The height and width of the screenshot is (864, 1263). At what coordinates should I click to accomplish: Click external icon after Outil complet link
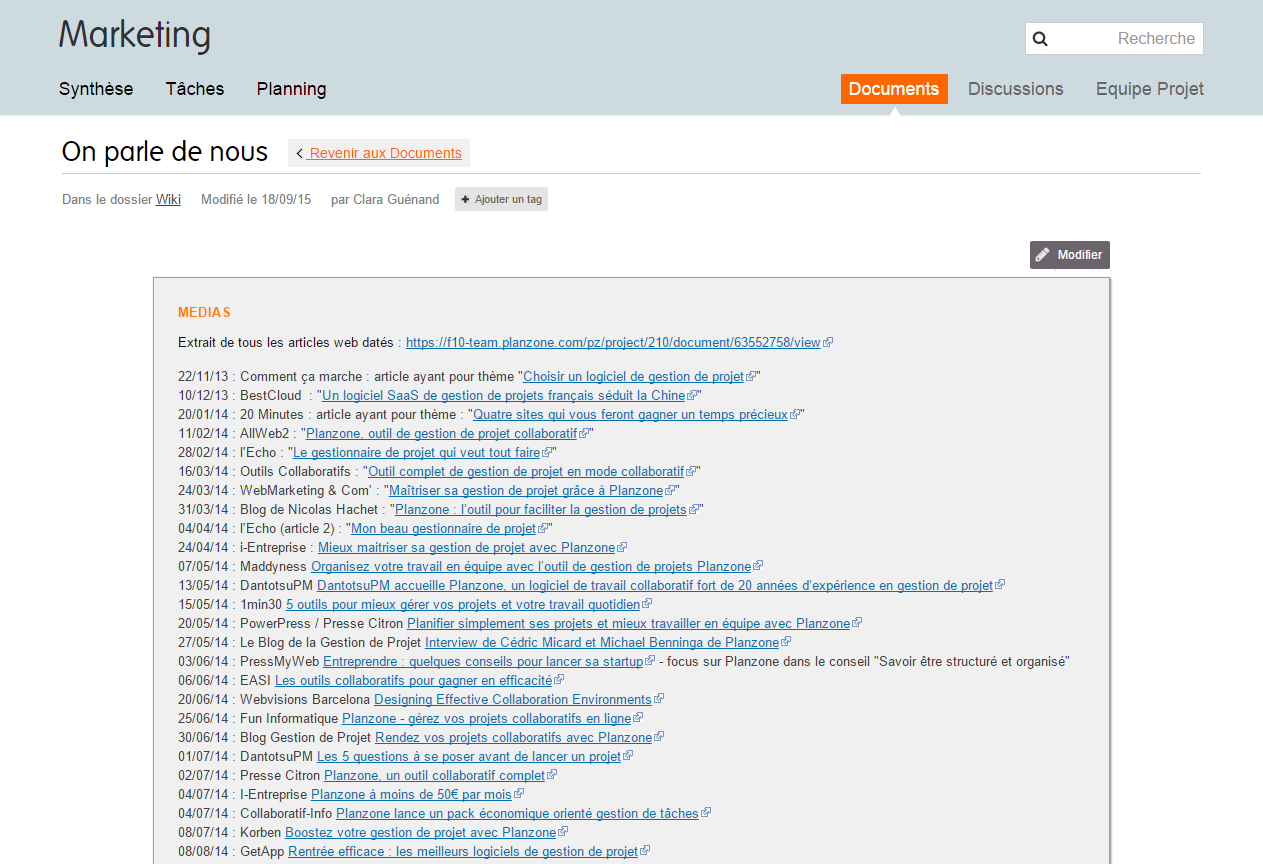coord(691,472)
